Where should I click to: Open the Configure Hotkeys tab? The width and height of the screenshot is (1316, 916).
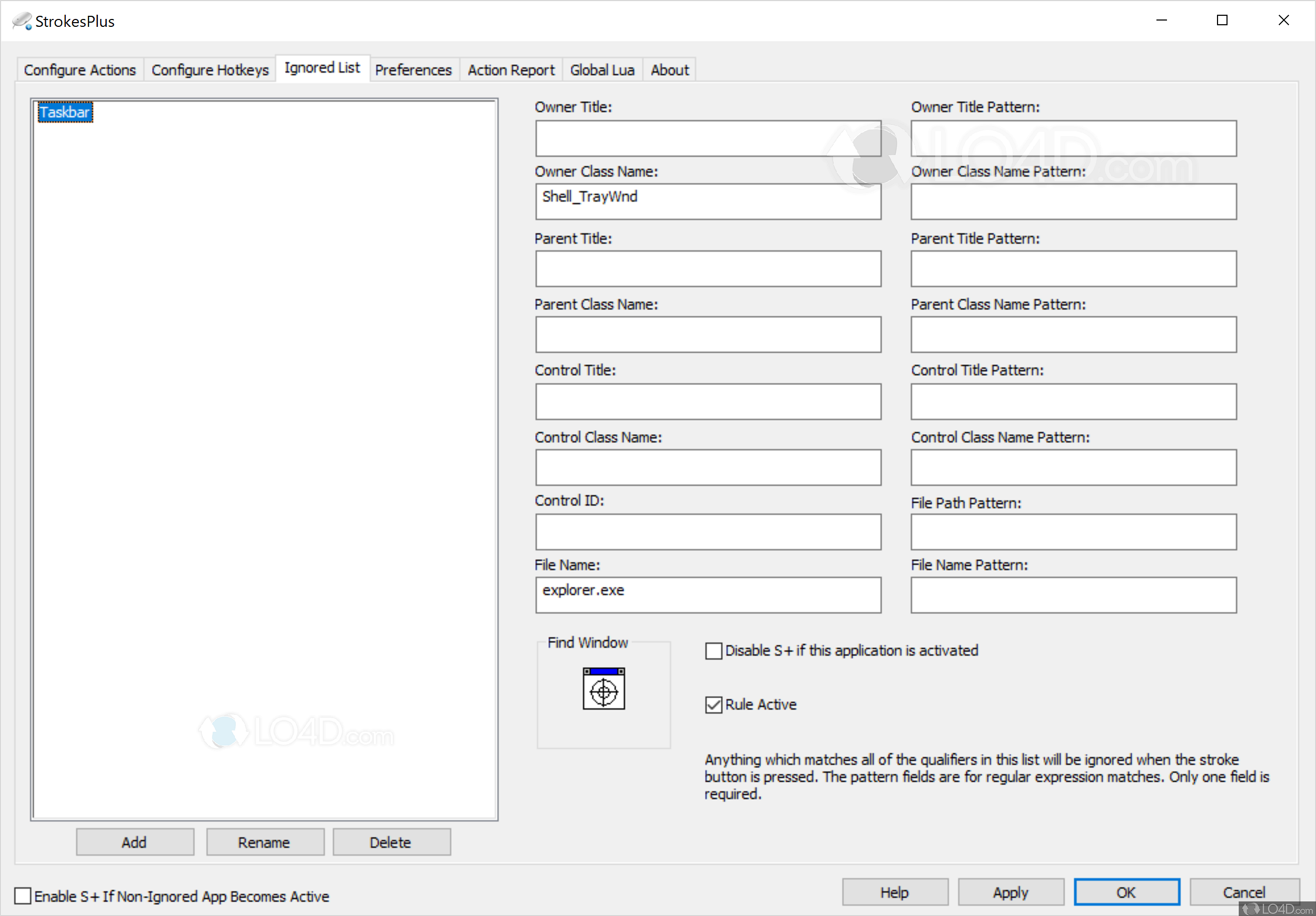pyautogui.click(x=210, y=69)
